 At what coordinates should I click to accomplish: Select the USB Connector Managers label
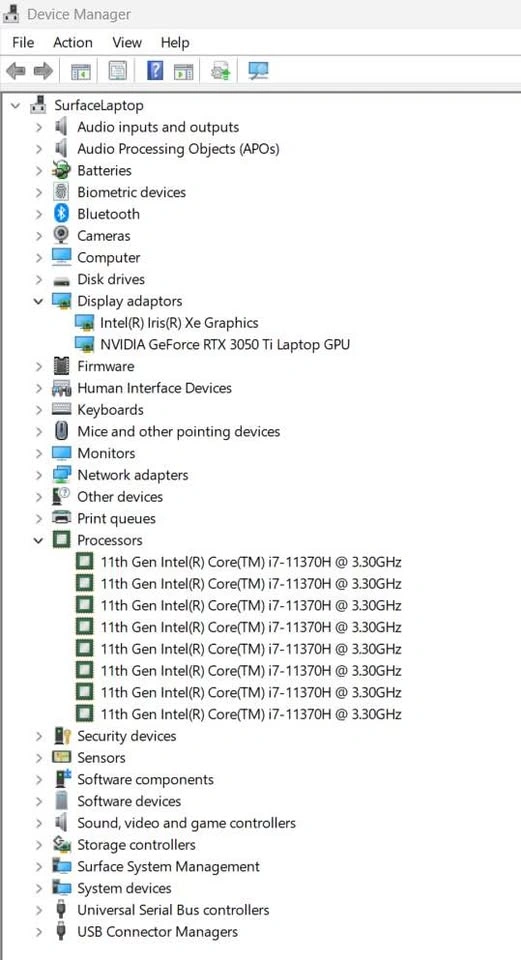click(x=157, y=932)
